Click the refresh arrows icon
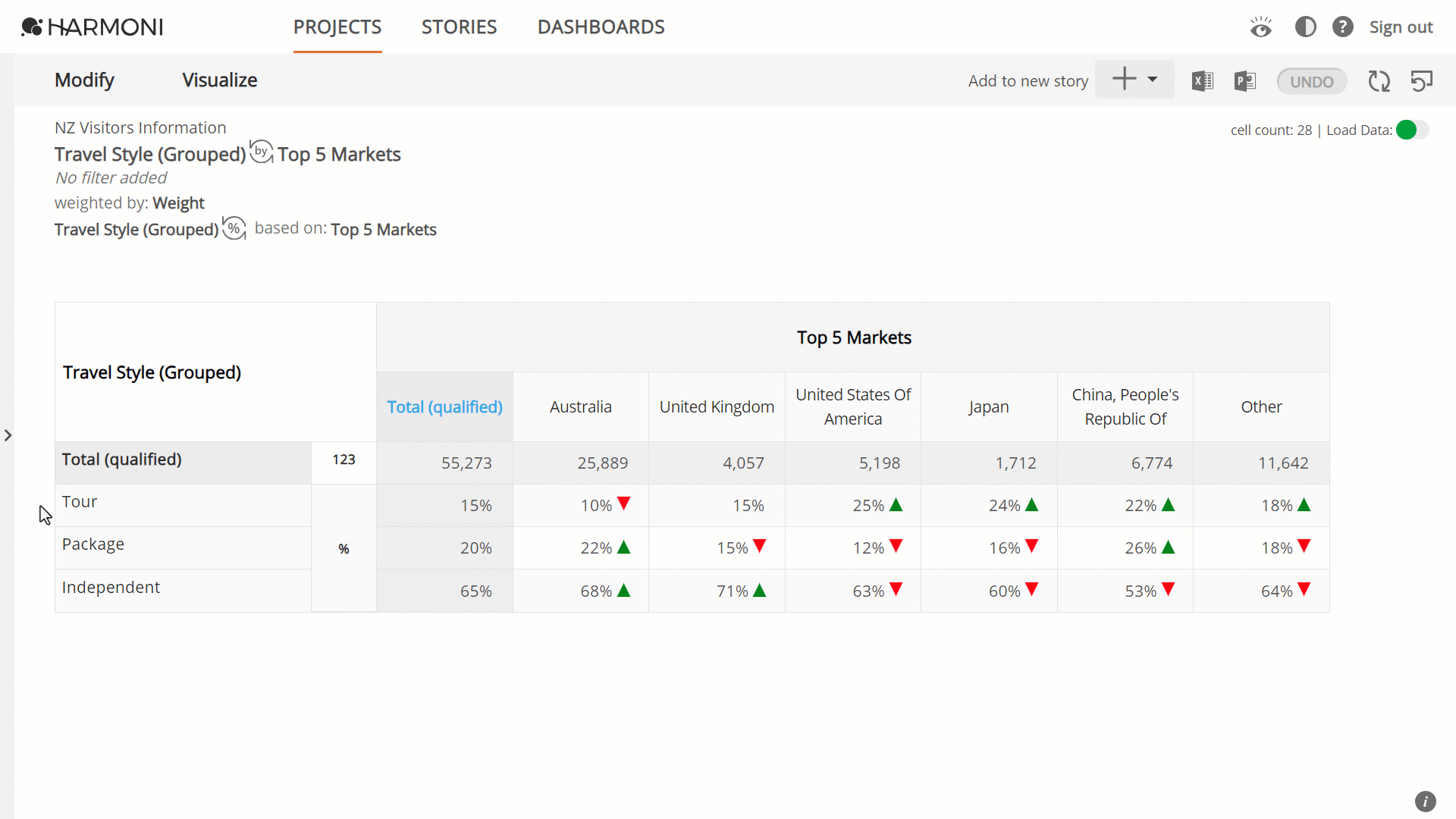 click(x=1379, y=81)
